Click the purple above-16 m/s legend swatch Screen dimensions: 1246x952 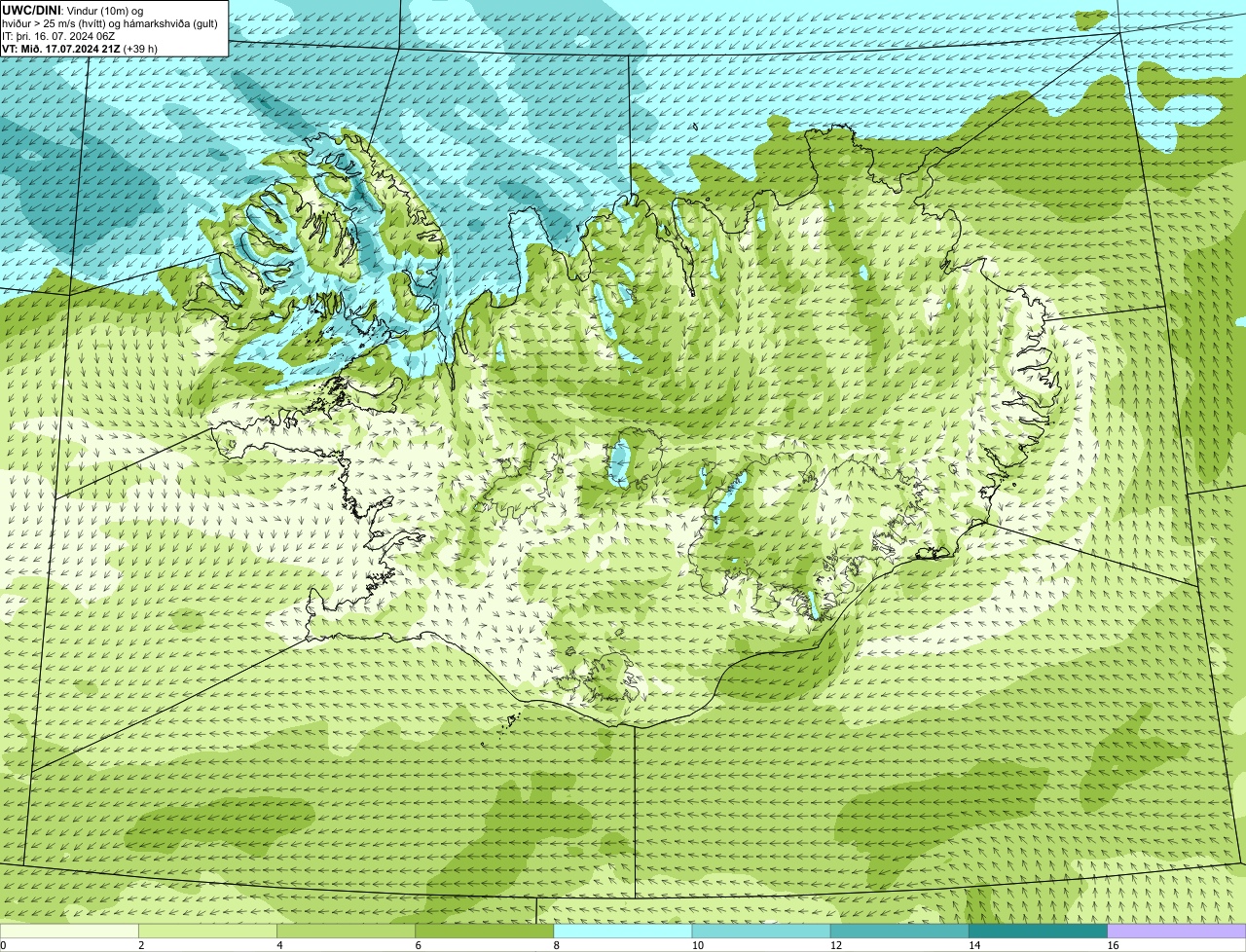point(1177,931)
